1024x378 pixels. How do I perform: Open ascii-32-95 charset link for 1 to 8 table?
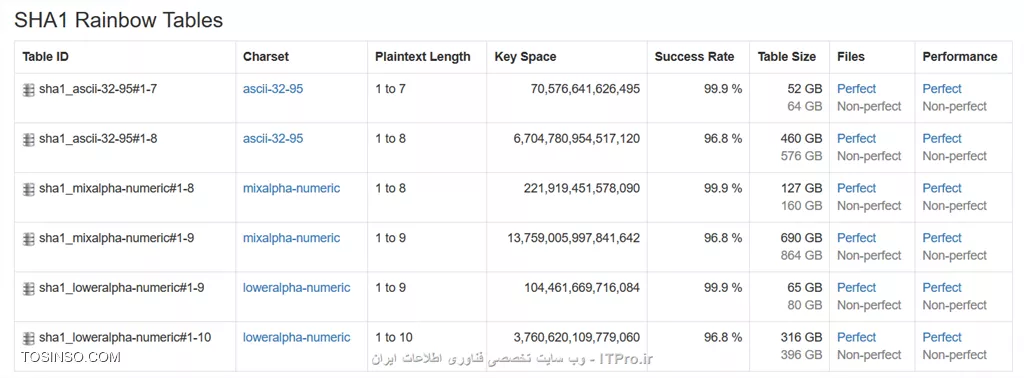click(x=273, y=138)
